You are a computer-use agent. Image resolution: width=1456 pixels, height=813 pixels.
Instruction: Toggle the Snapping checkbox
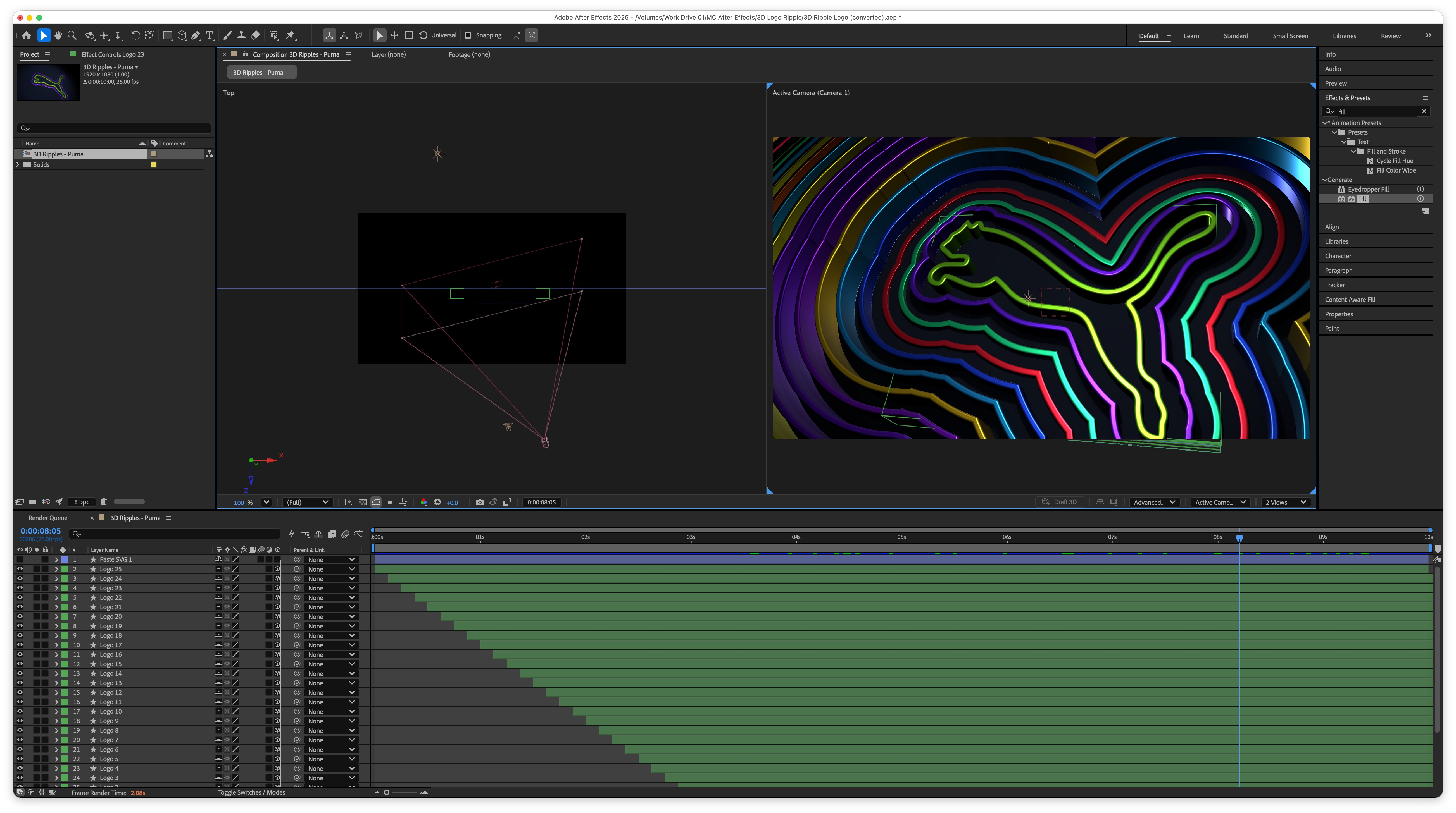(468, 35)
